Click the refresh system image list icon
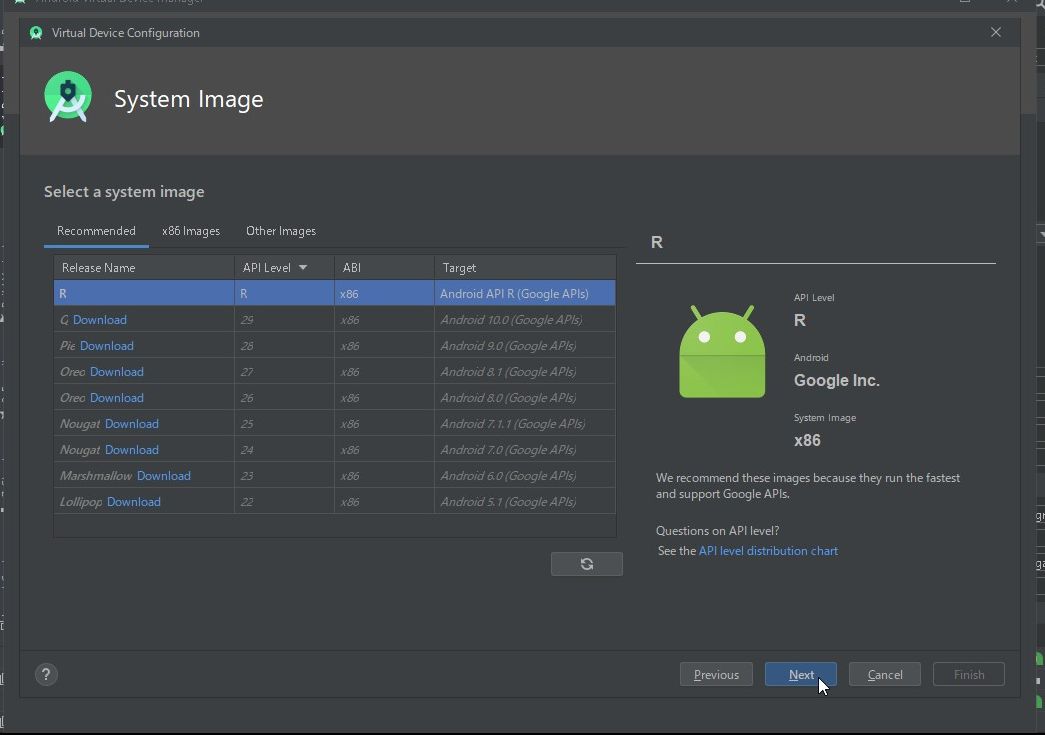The height and width of the screenshot is (735, 1045). 586,563
